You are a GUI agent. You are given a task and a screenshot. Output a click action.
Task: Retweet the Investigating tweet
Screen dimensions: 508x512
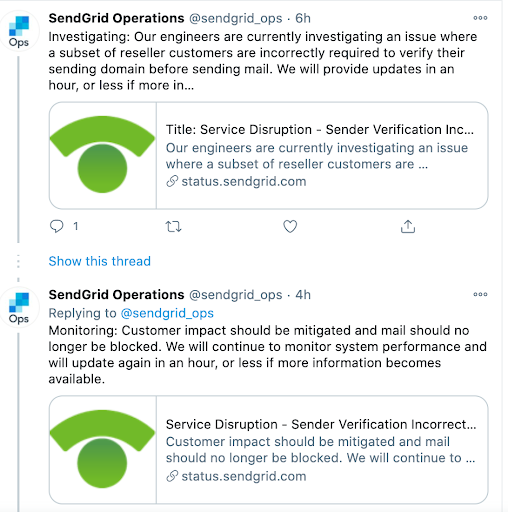173,227
